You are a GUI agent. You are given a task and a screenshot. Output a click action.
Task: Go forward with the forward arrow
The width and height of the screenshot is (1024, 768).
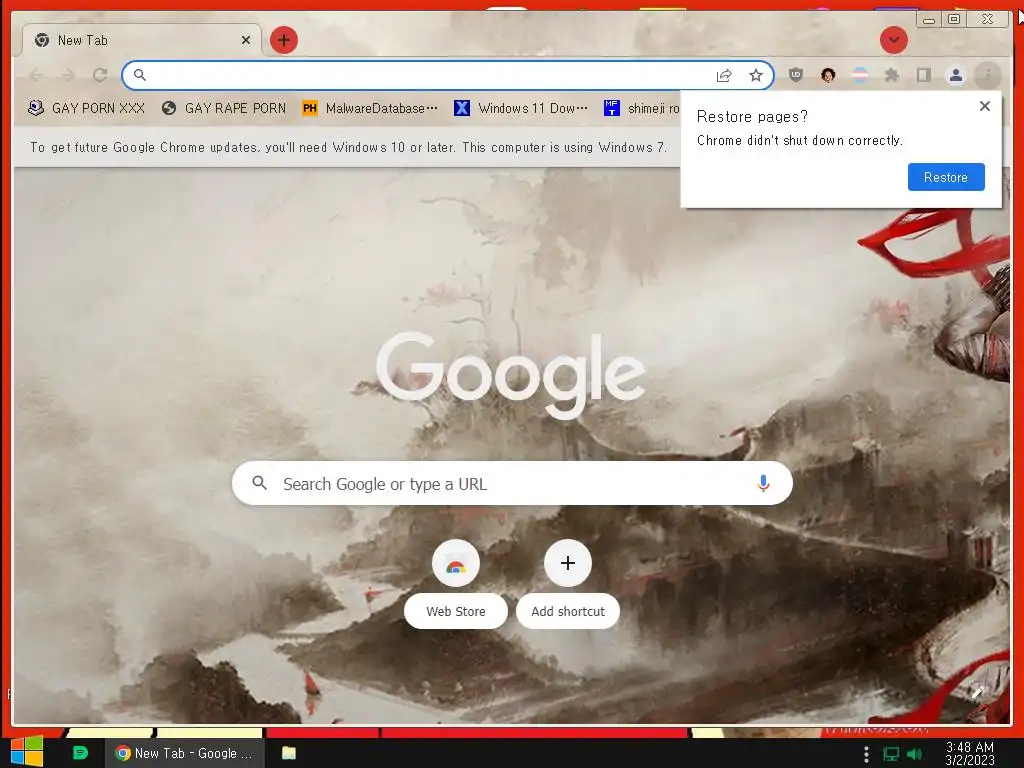(x=68, y=75)
